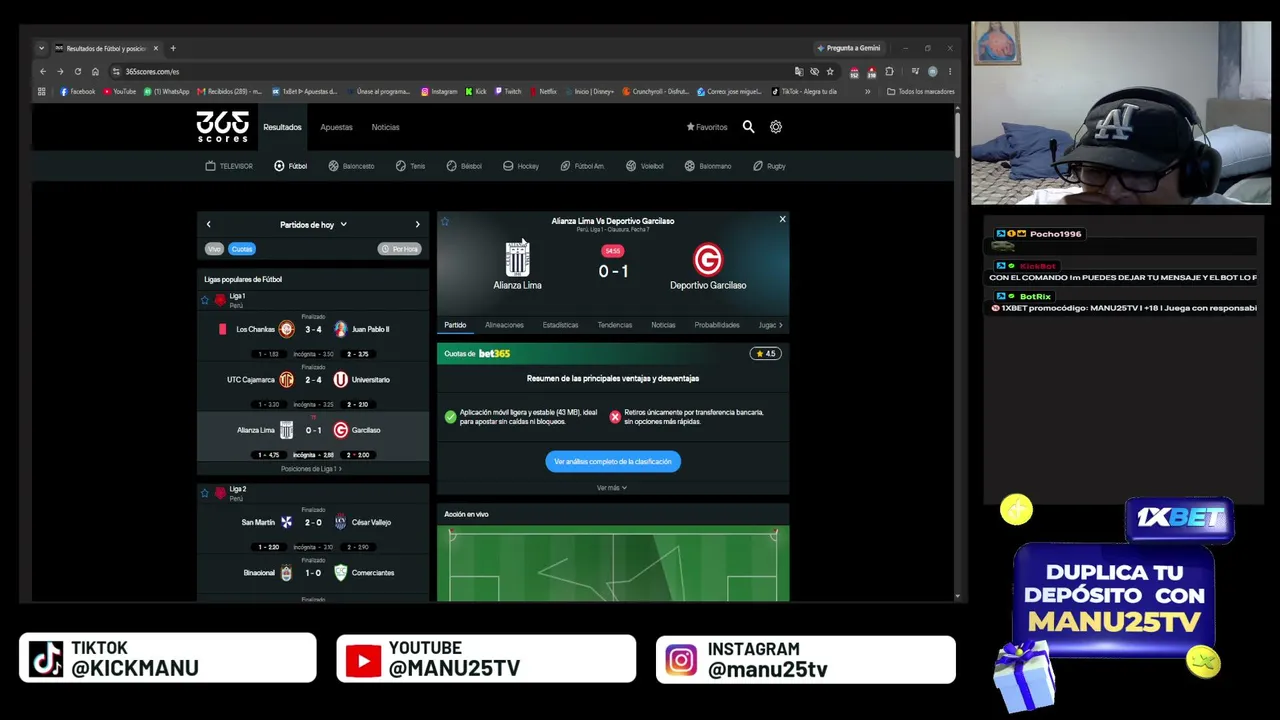Switch to the Estadísticas tab
1280x720 pixels.
[560, 325]
